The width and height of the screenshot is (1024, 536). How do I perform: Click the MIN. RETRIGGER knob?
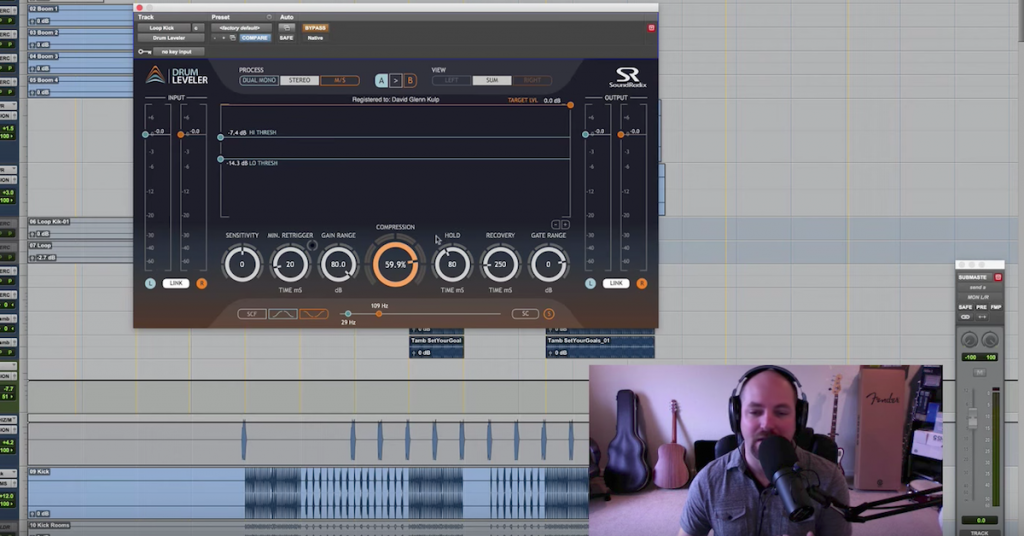pyautogui.click(x=290, y=264)
